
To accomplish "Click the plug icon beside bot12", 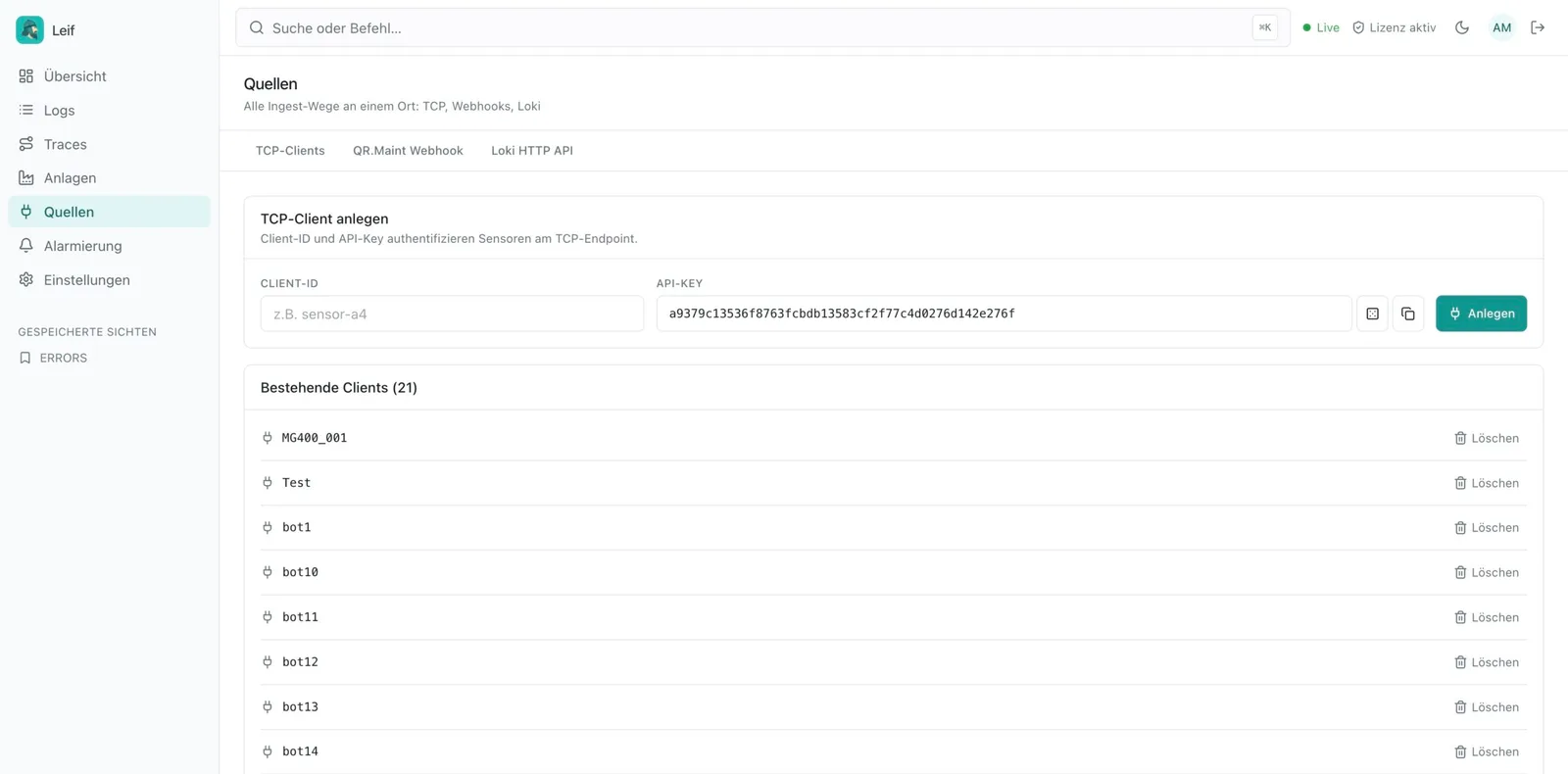I will tap(268, 662).
